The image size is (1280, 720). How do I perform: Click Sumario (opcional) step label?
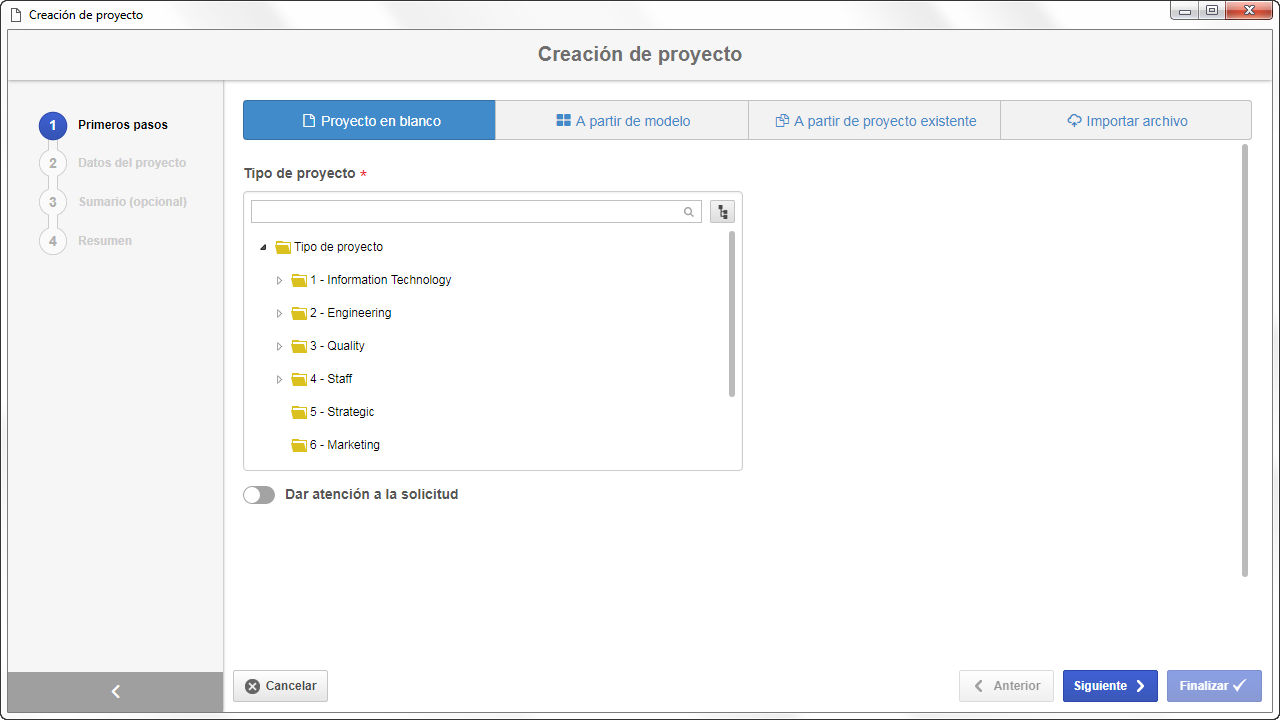[133, 202]
